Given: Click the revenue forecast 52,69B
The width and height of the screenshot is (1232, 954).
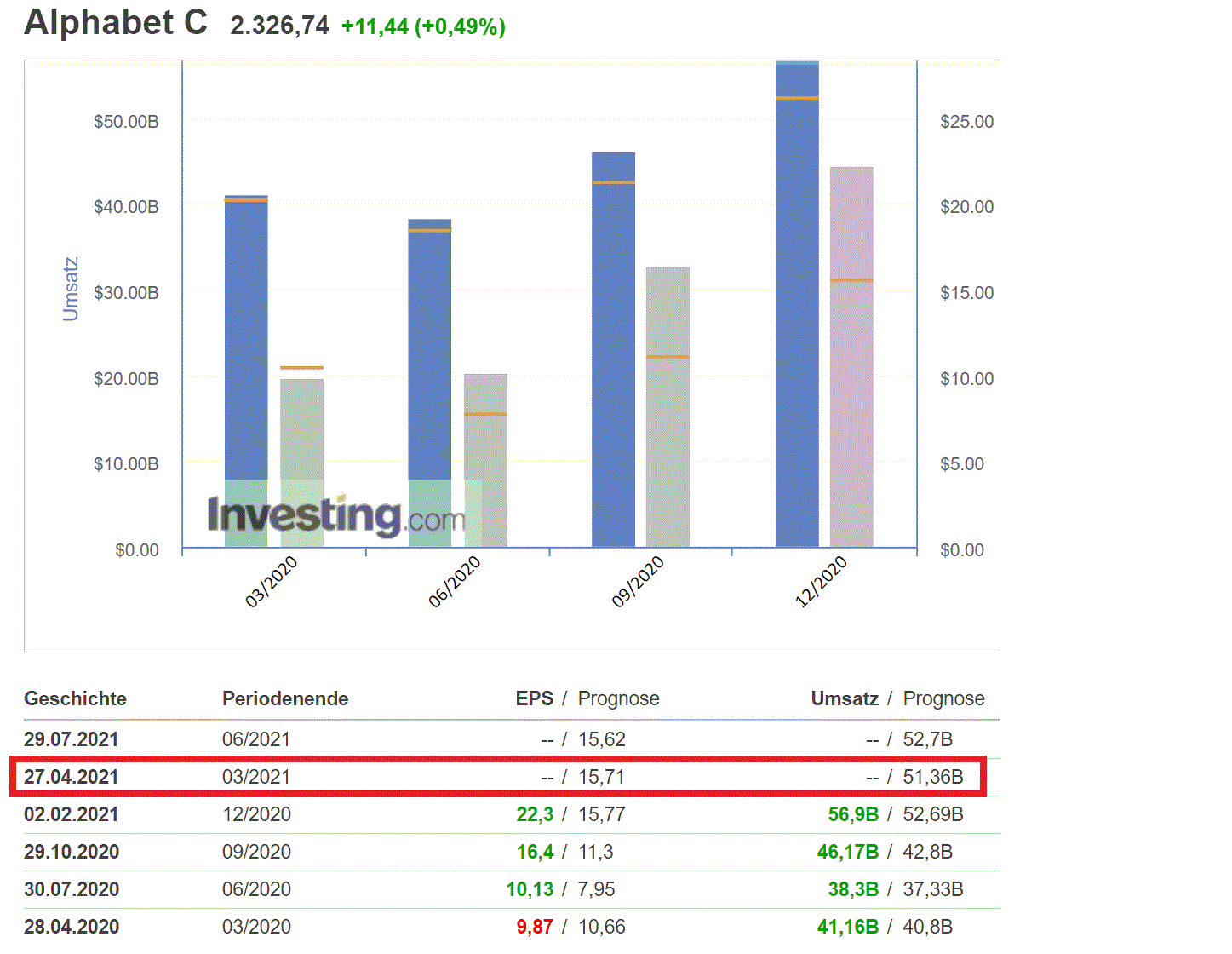Looking at the screenshot, I should pos(933,814).
